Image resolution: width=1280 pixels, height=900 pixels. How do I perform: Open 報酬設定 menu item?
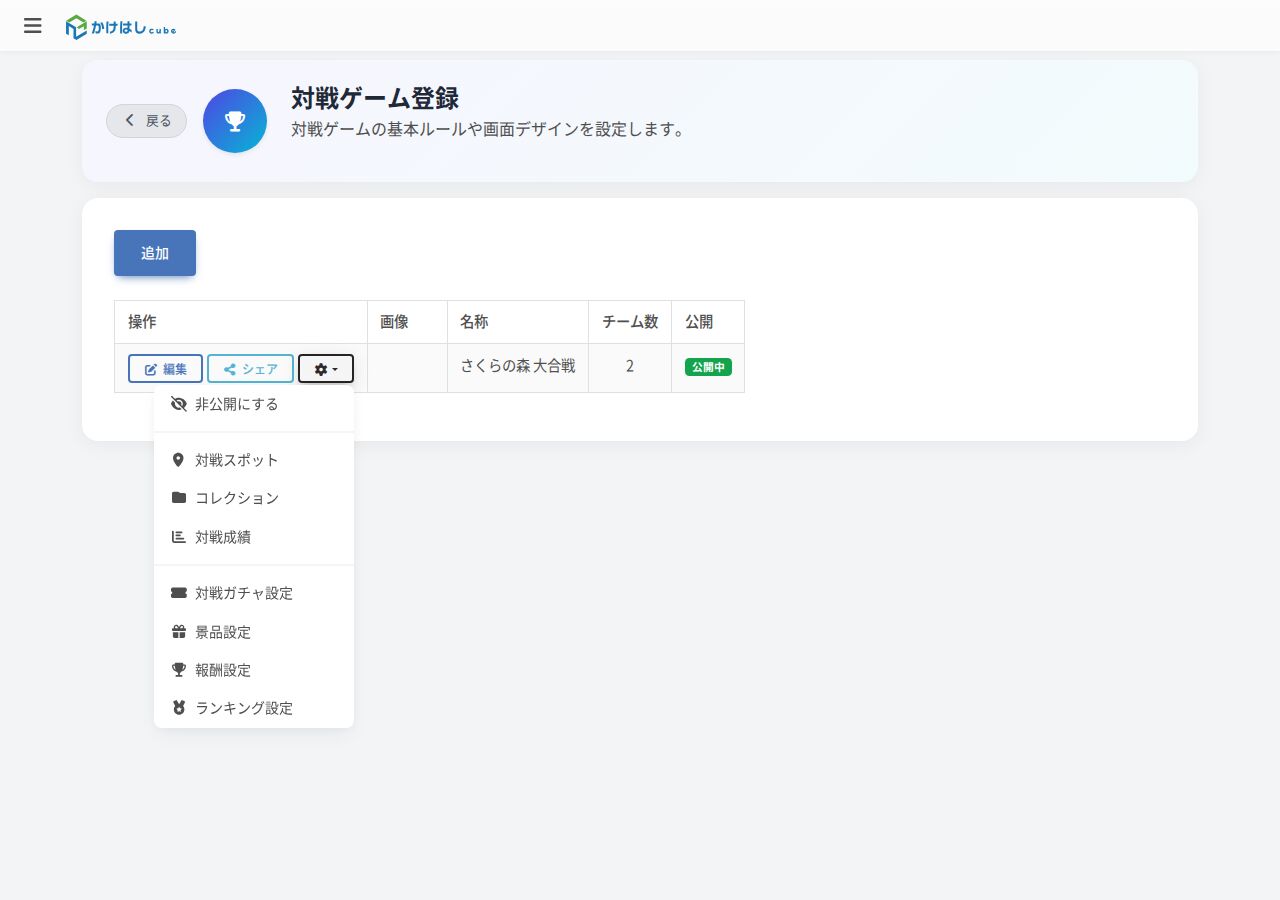click(x=254, y=670)
